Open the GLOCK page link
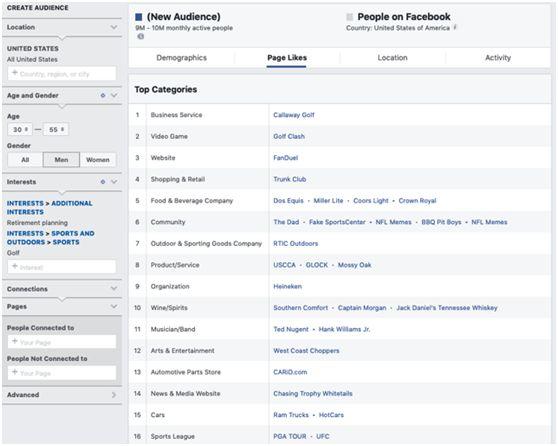The image size is (558, 446). point(317,265)
